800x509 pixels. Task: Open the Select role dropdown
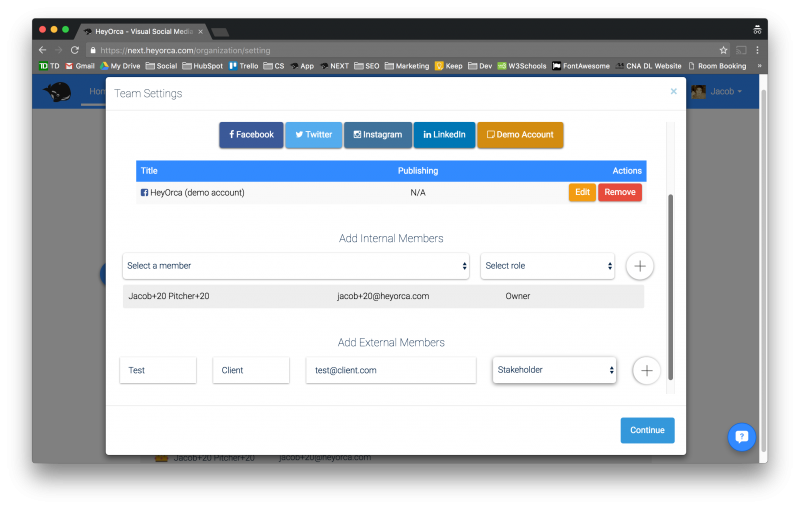(x=547, y=266)
